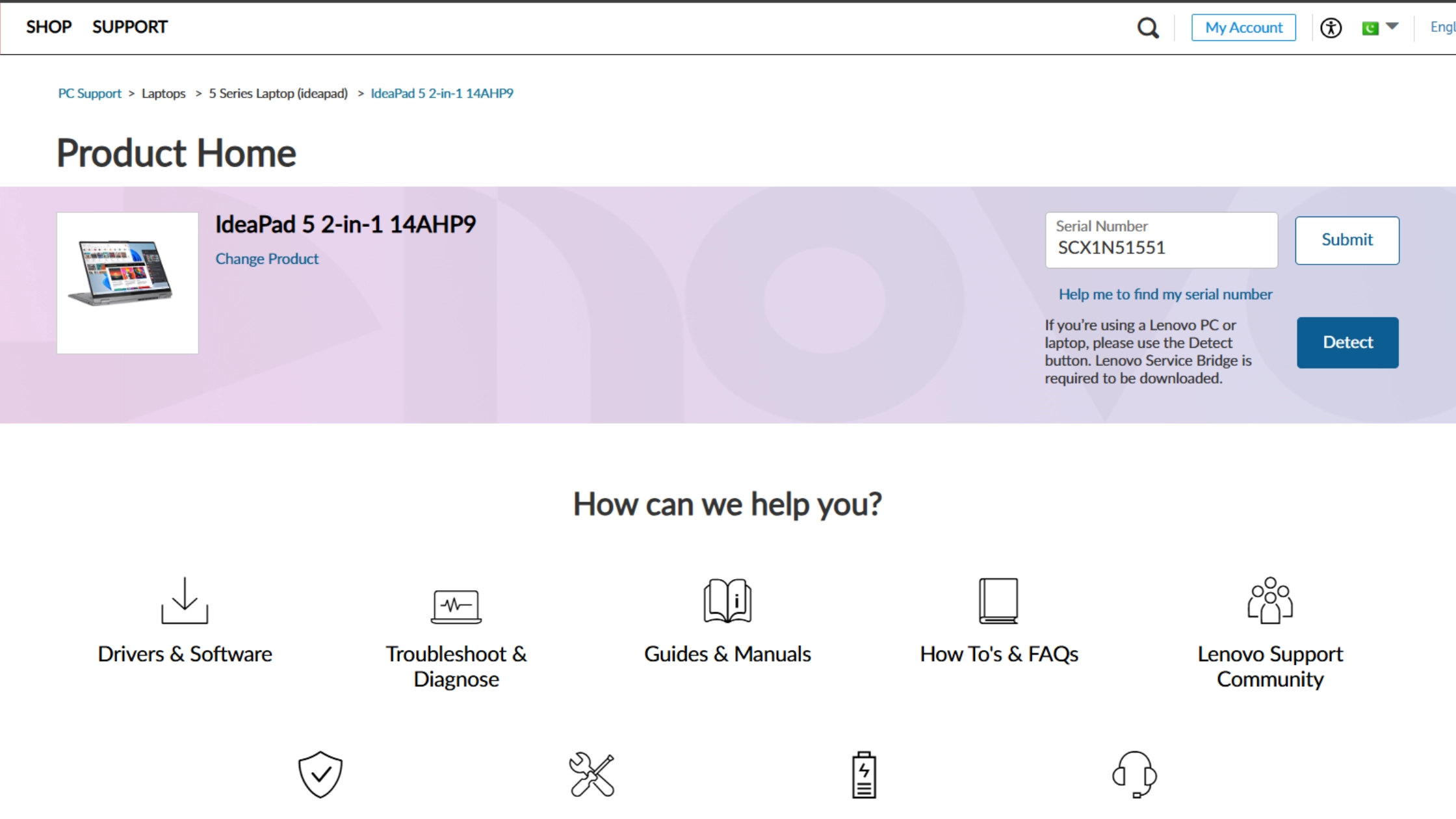Open the SUPPORT menu
Screen dimensions: 1456x819
pyautogui.click(x=130, y=27)
